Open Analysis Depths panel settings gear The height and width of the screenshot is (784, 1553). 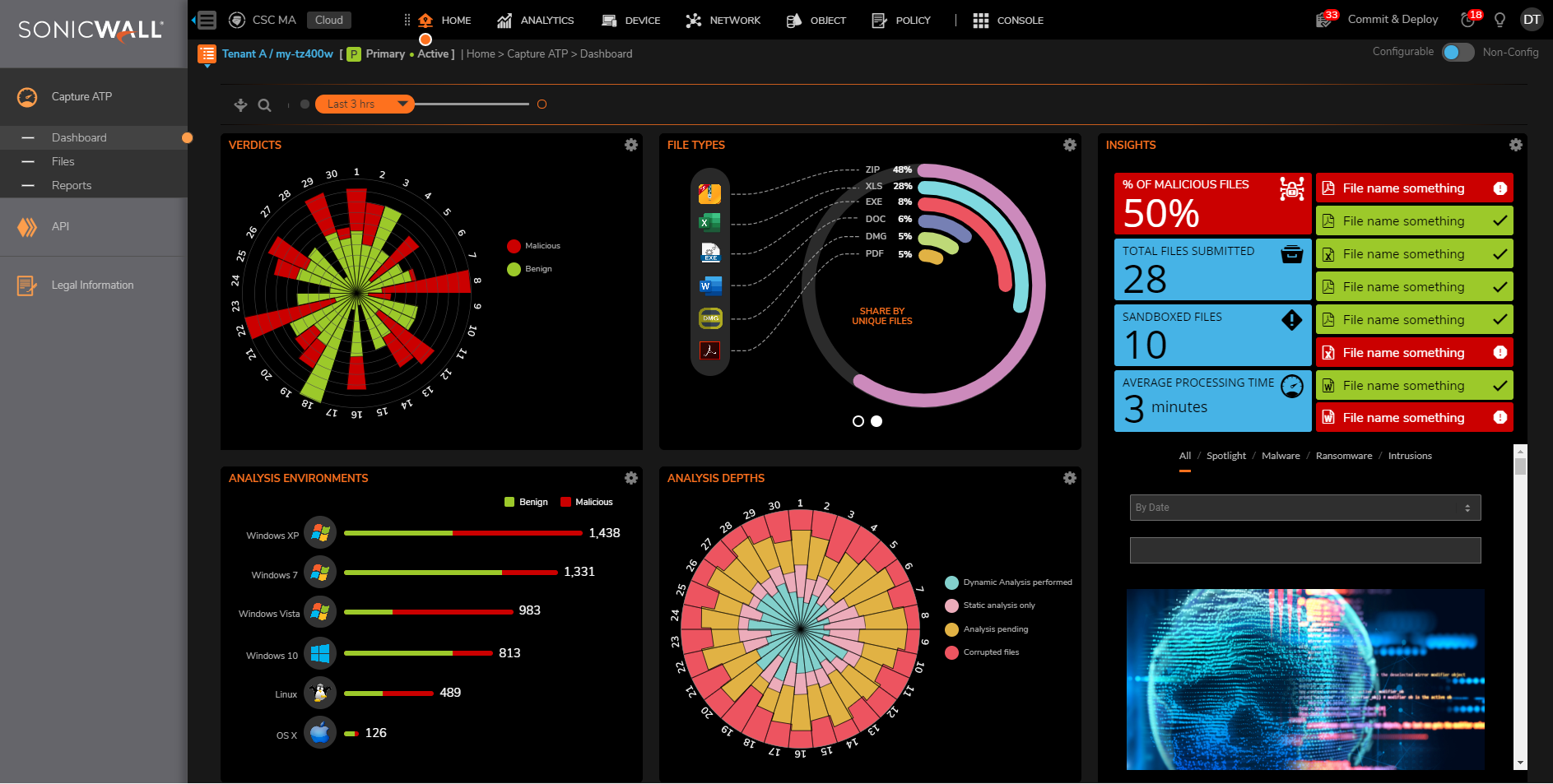pyautogui.click(x=1070, y=478)
